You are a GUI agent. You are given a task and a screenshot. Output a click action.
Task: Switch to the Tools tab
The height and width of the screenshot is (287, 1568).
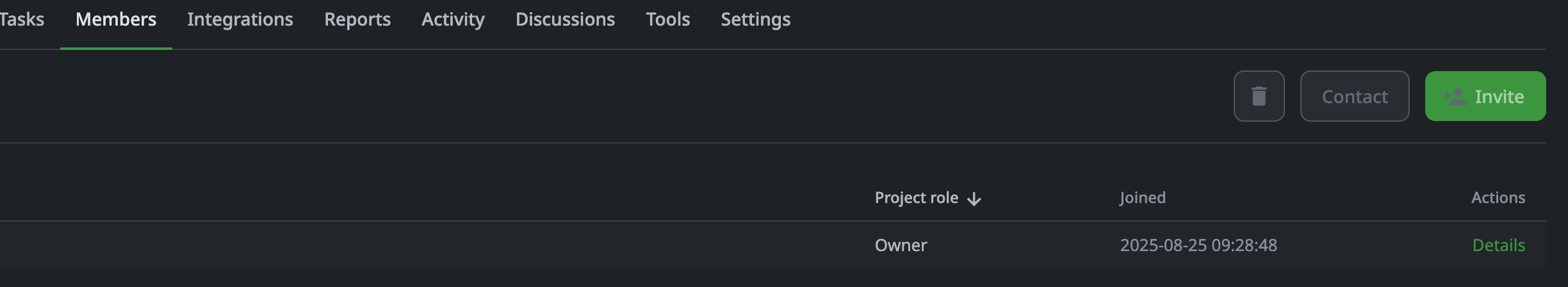[668, 20]
